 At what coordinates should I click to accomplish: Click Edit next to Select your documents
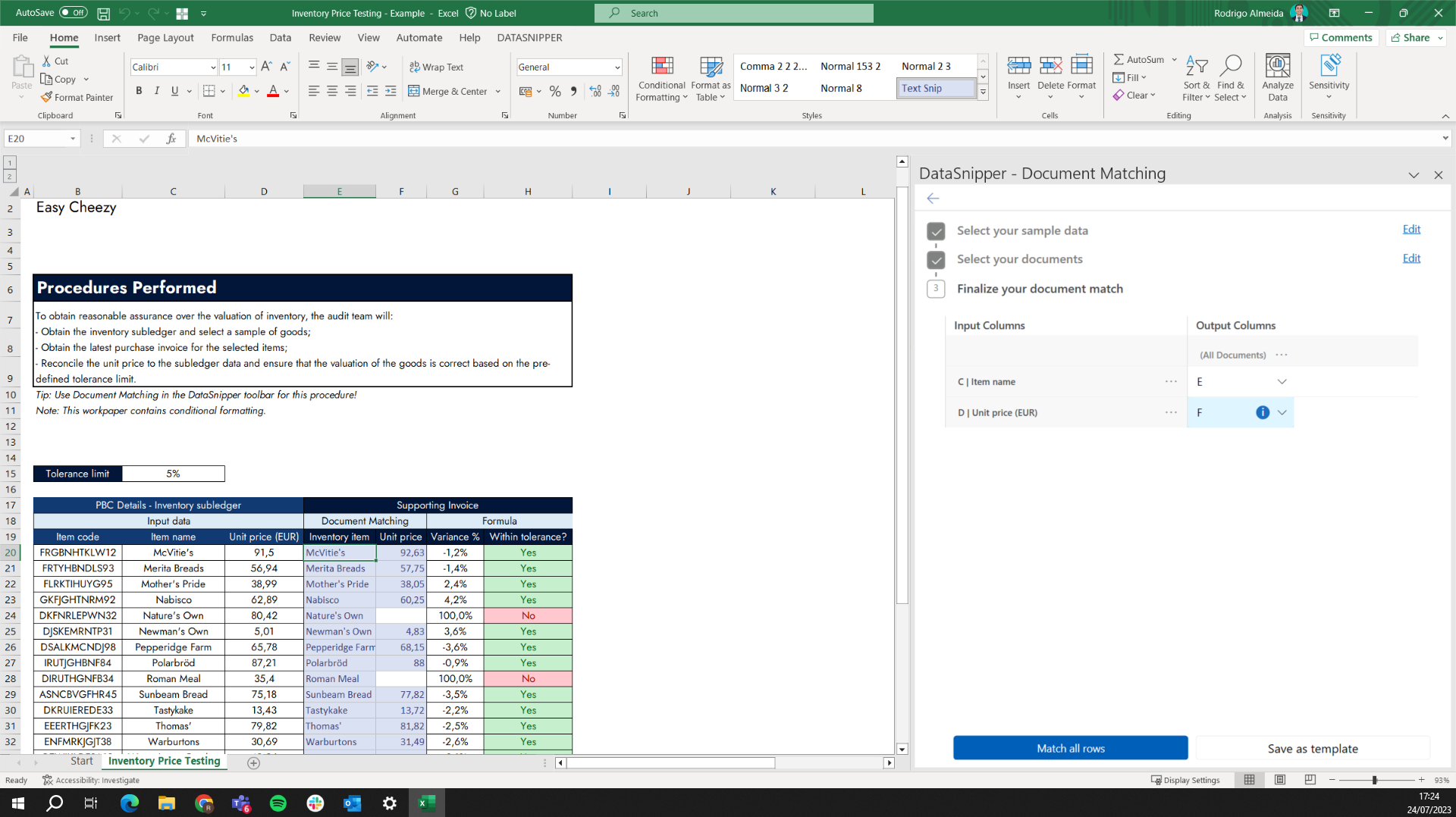(x=1411, y=258)
